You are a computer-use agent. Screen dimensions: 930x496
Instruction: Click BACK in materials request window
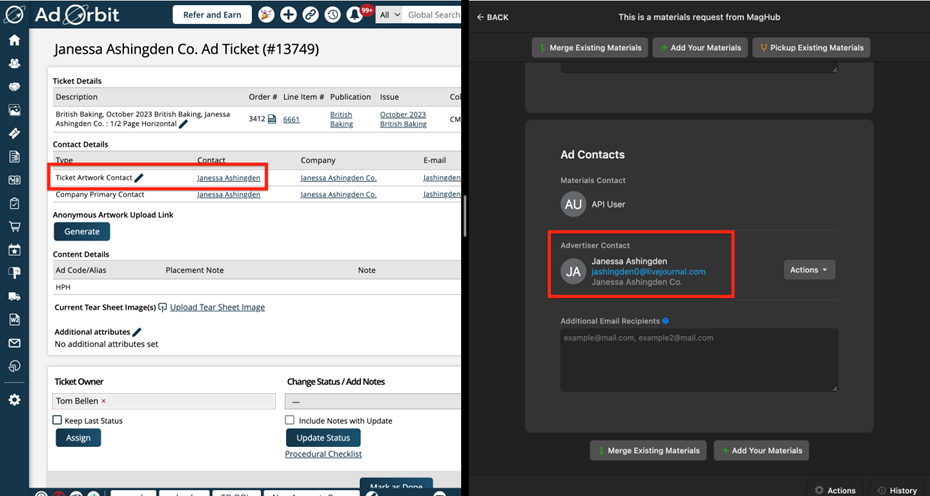492,17
